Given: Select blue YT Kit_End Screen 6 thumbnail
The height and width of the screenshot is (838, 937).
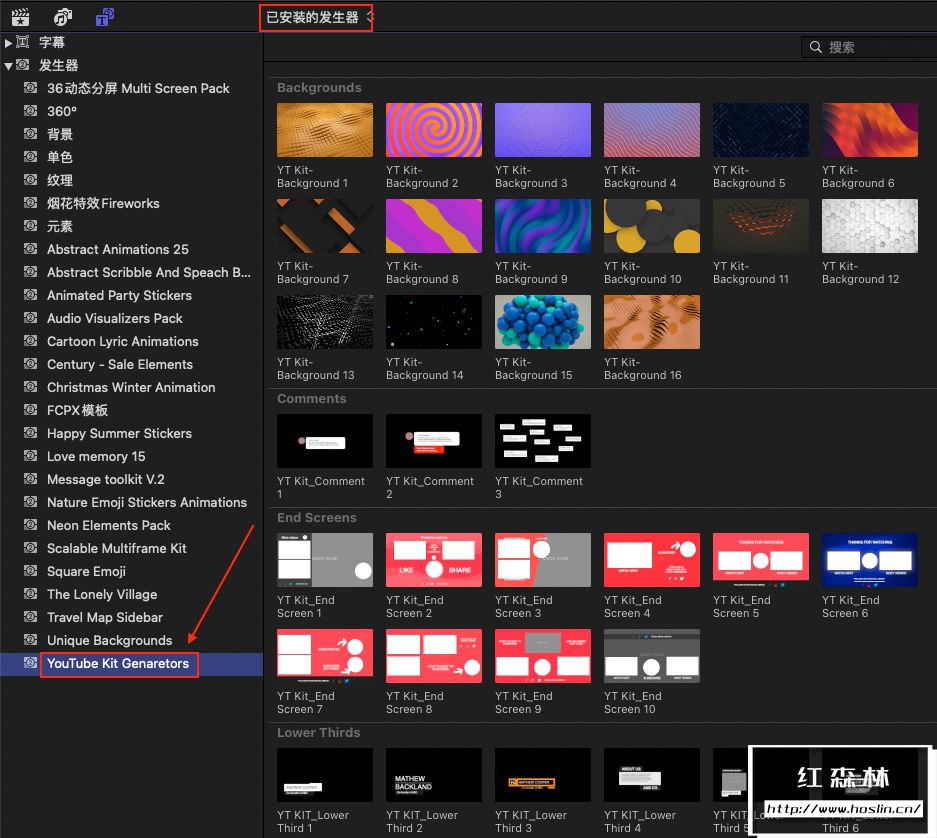Looking at the screenshot, I should (x=870, y=560).
